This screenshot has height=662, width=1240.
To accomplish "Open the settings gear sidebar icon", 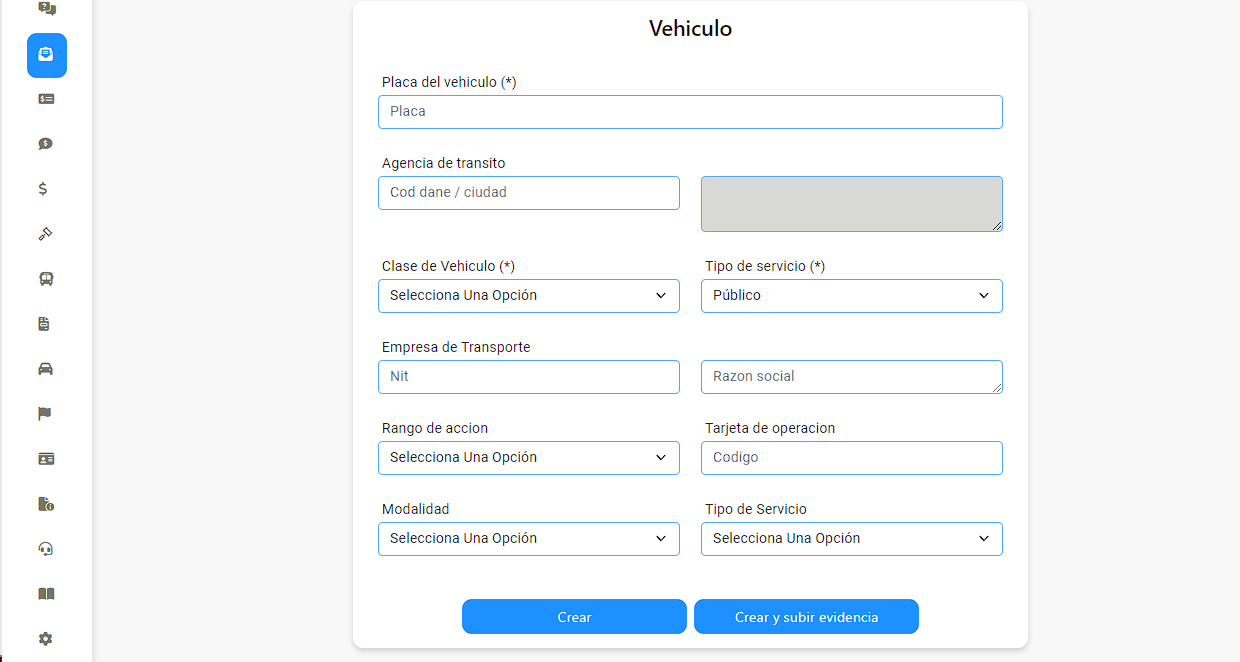I will tap(46, 639).
